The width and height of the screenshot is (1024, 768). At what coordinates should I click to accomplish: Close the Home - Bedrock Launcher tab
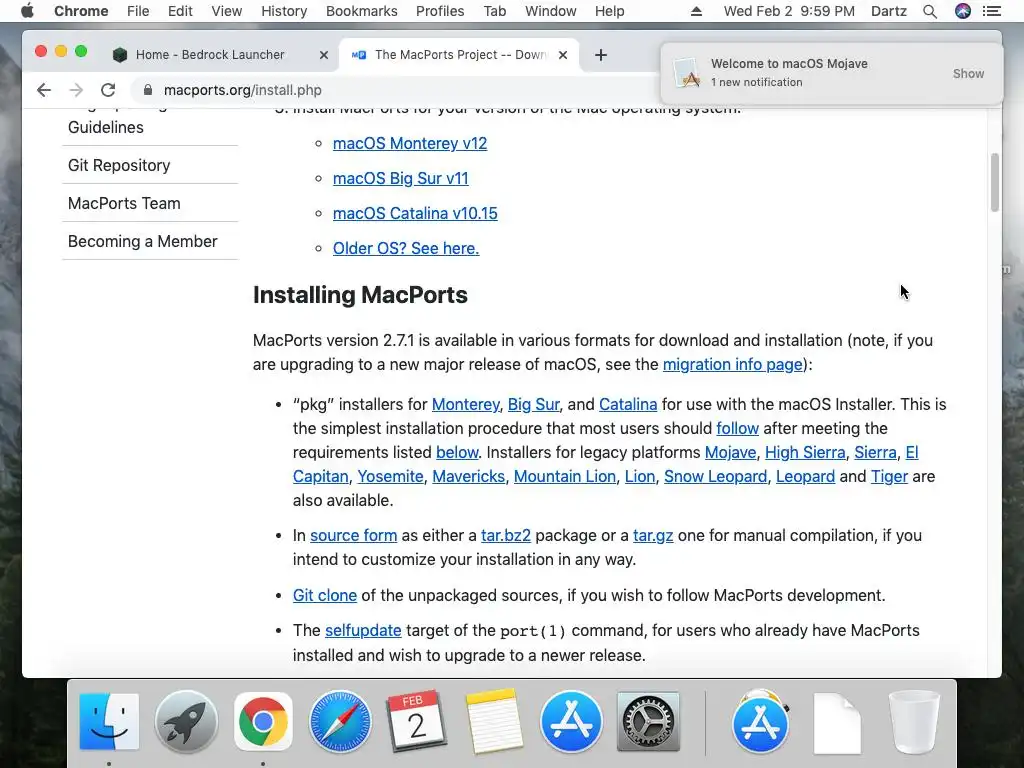[x=324, y=55]
